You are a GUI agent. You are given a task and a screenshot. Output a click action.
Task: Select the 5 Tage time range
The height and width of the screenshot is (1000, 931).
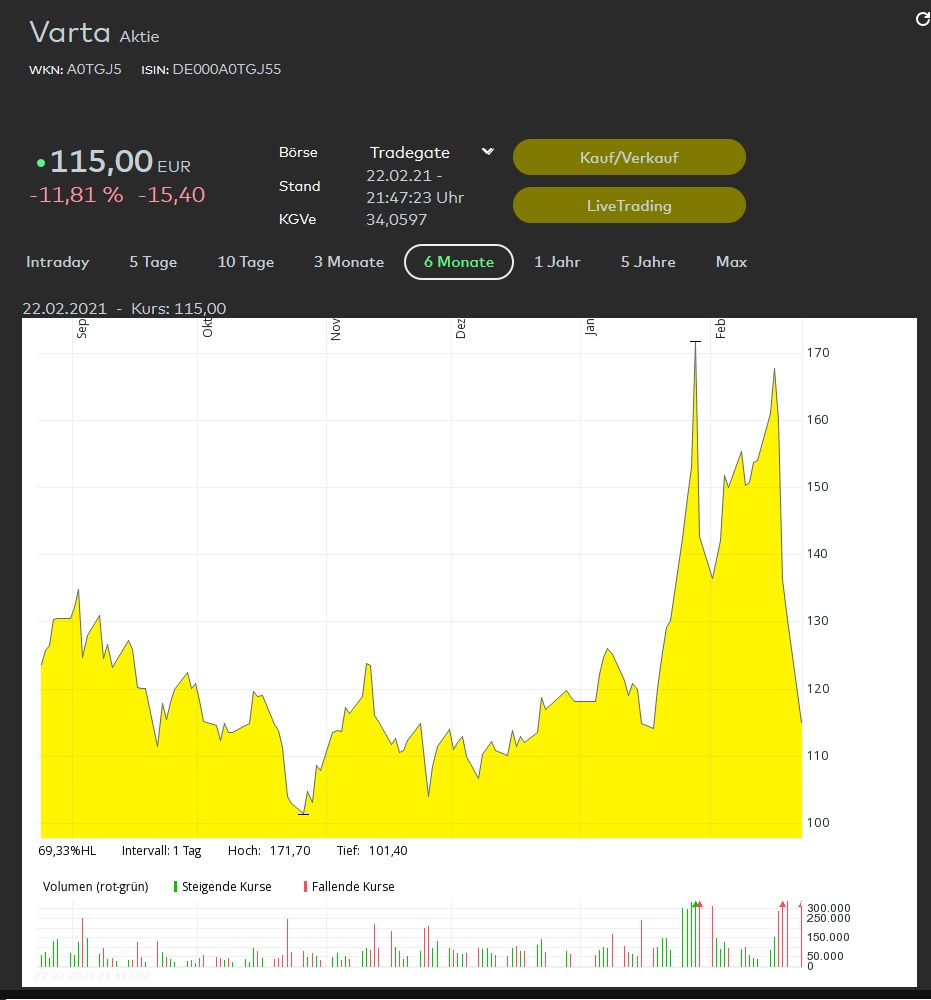click(x=153, y=262)
